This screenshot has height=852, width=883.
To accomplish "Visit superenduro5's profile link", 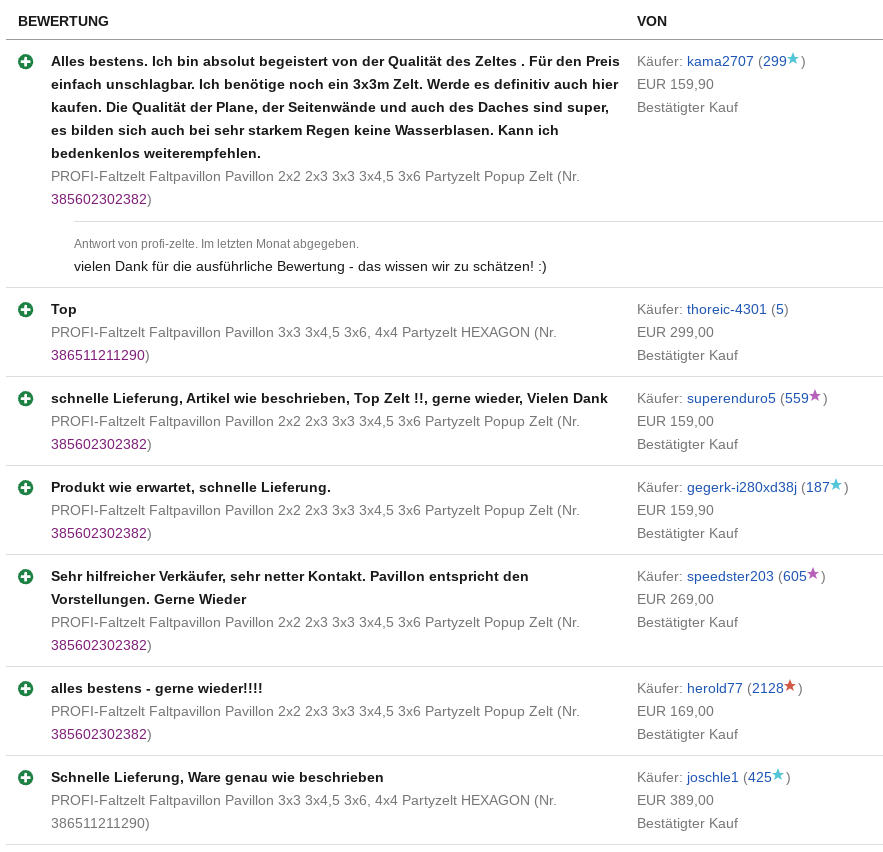I will click(x=731, y=399).
